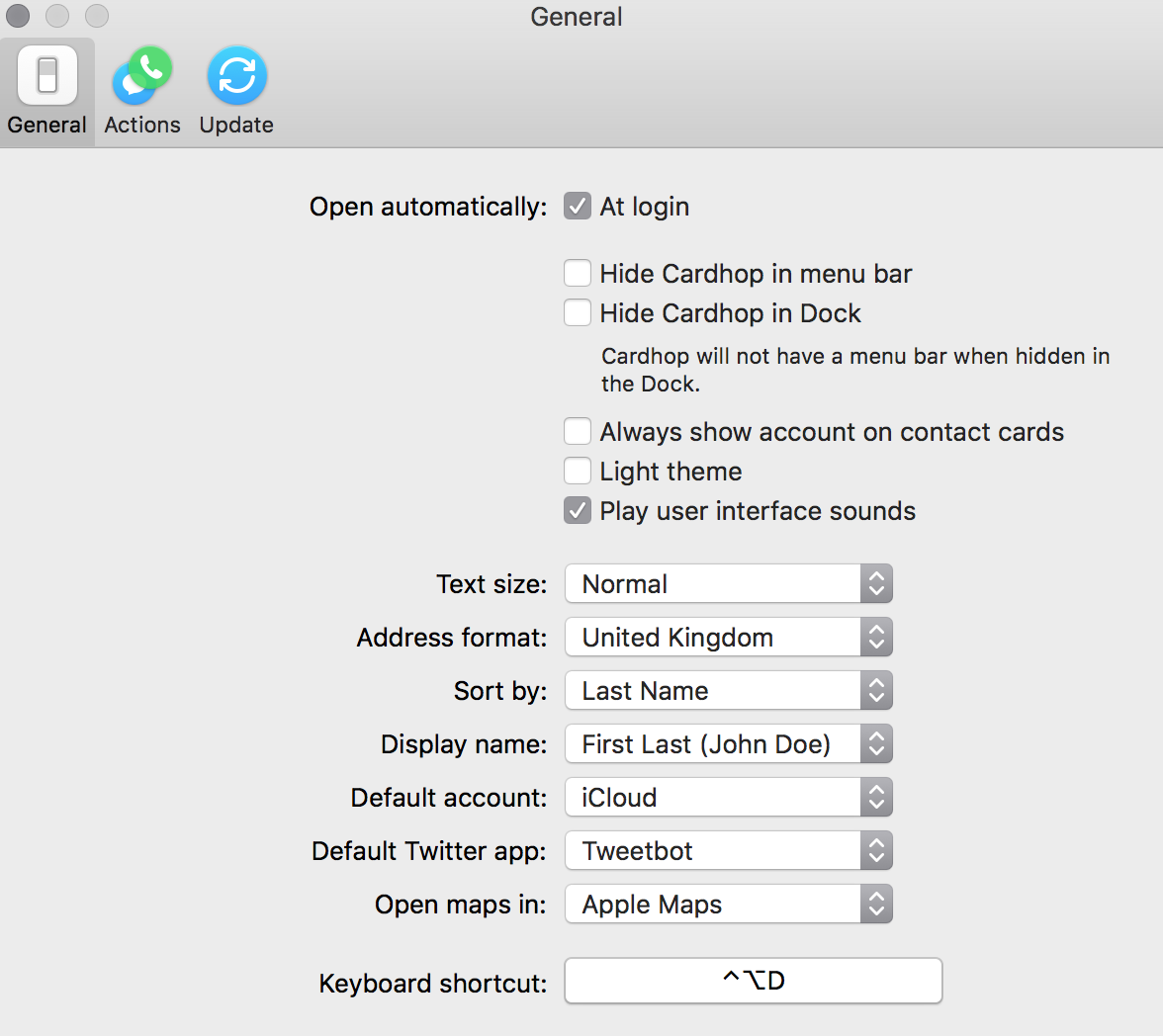Uncheck the At login checkbox

pyautogui.click(x=578, y=207)
